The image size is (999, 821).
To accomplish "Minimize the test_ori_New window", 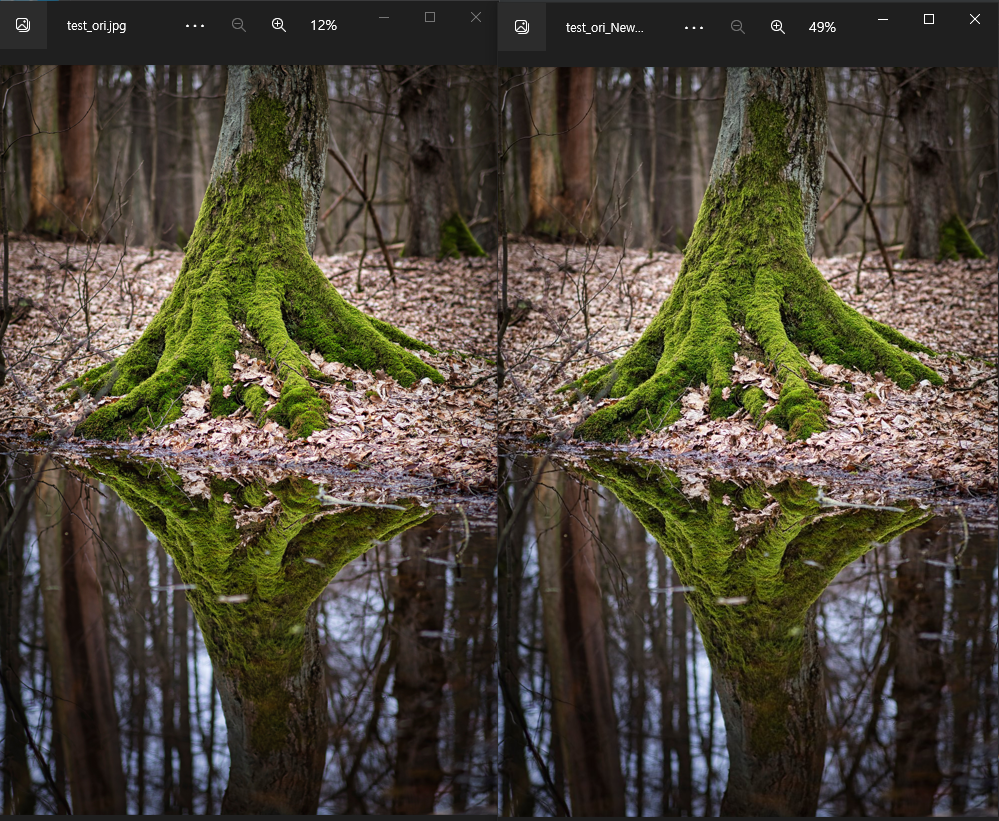I will click(883, 19).
